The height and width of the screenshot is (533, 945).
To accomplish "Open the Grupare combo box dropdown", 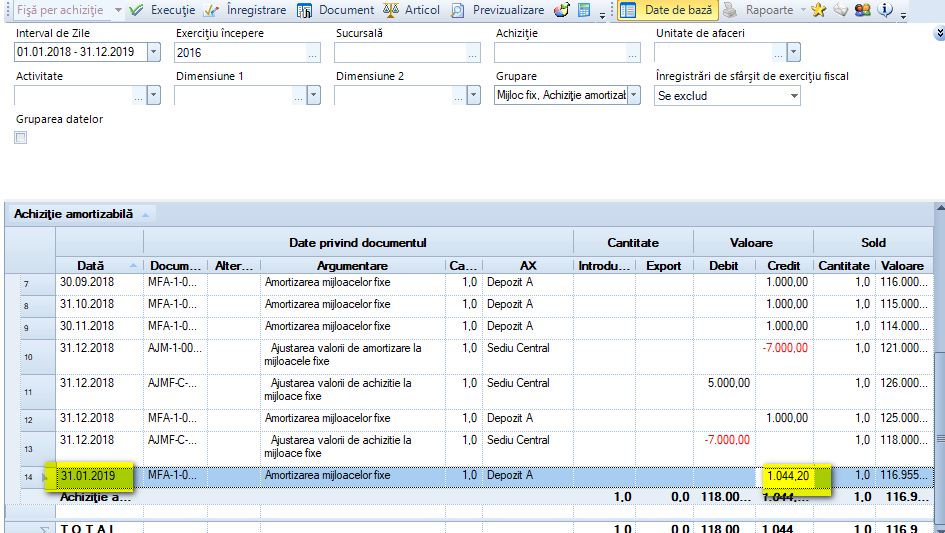I will 633,95.
